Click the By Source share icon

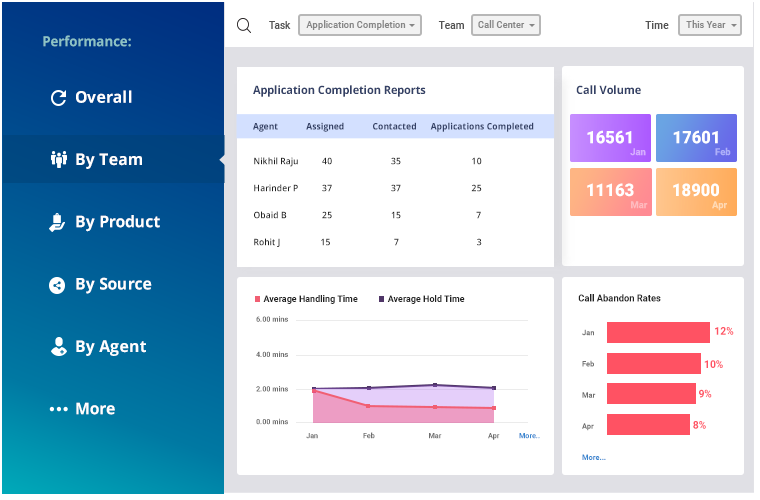pos(57,285)
